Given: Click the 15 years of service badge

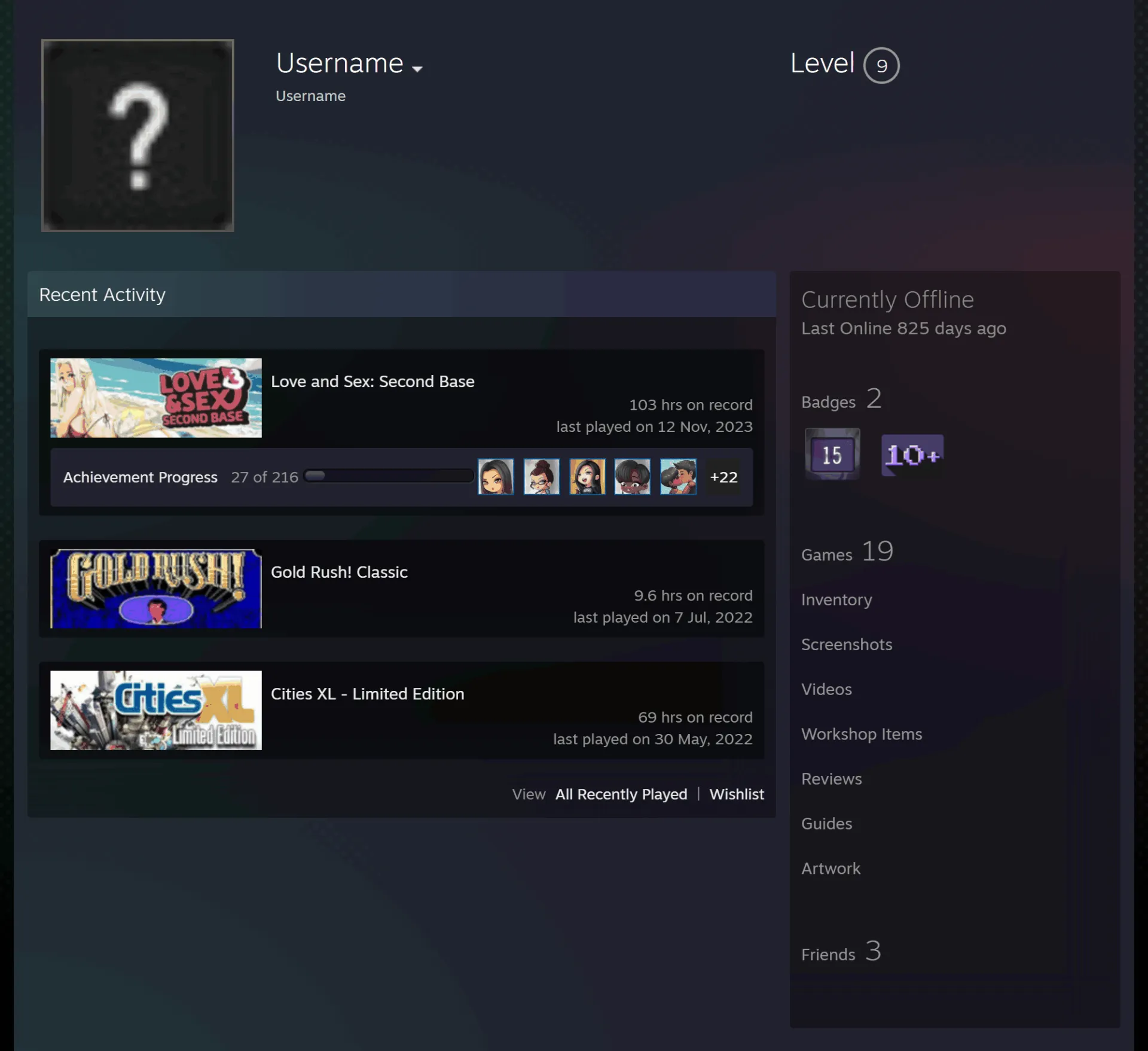Looking at the screenshot, I should coord(832,454).
